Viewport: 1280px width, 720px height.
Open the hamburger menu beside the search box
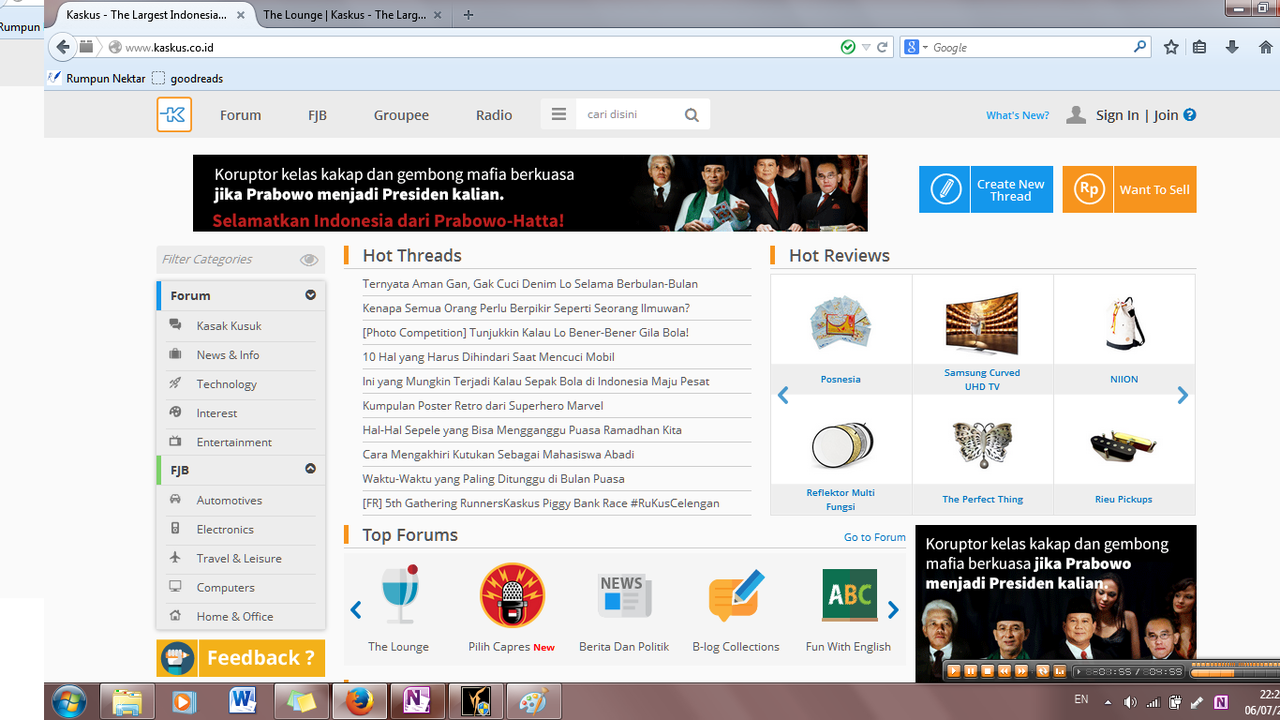pos(558,115)
